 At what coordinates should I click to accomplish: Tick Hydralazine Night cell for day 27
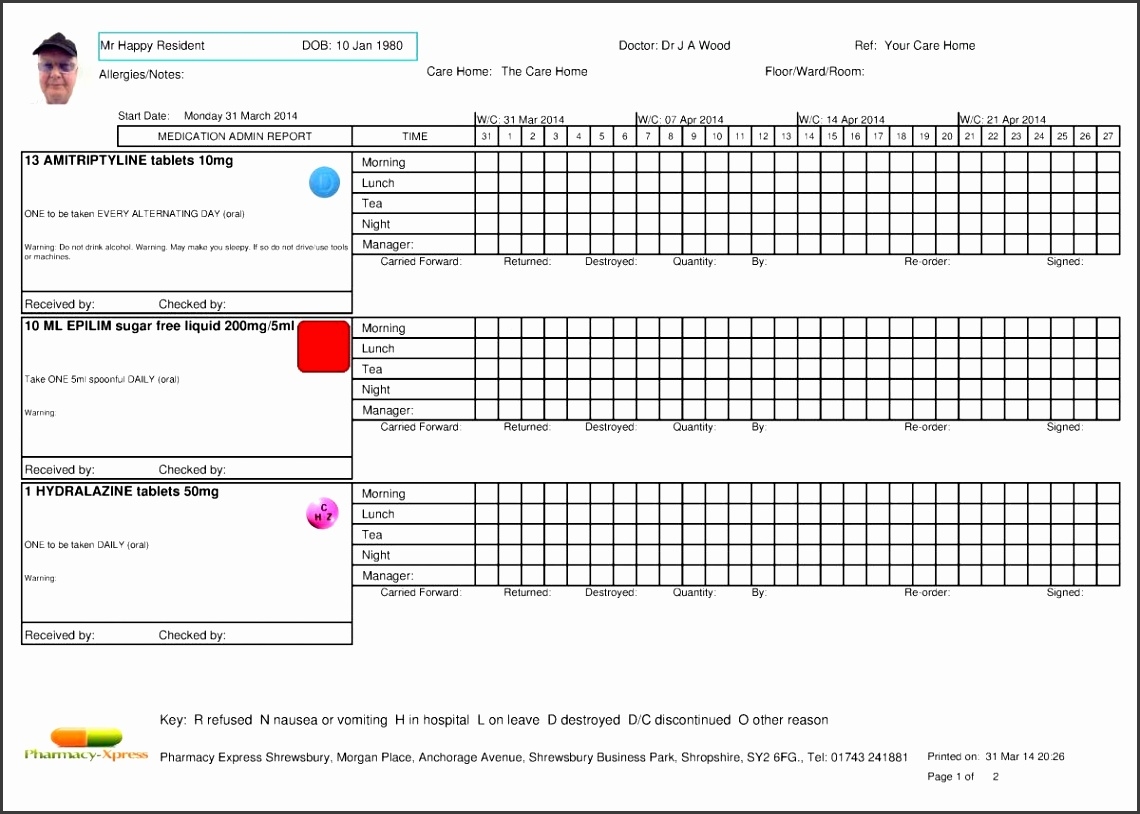click(x=1108, y=555)
